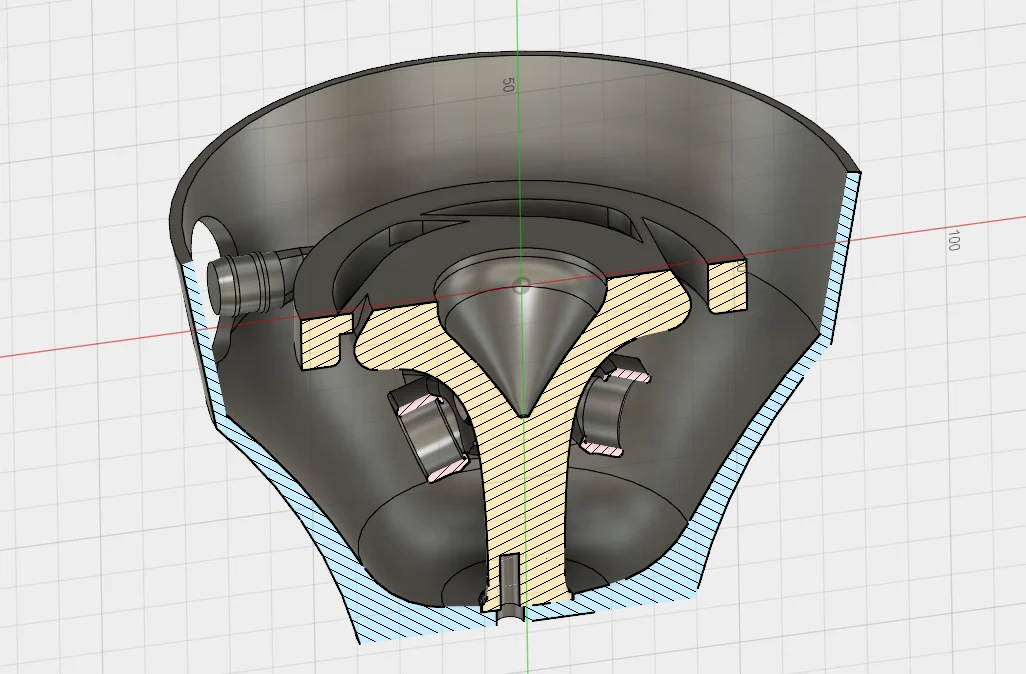This screenshot has height=674, width=1026.
Task: Select the "50" grid label
Action: pos(507,84)
